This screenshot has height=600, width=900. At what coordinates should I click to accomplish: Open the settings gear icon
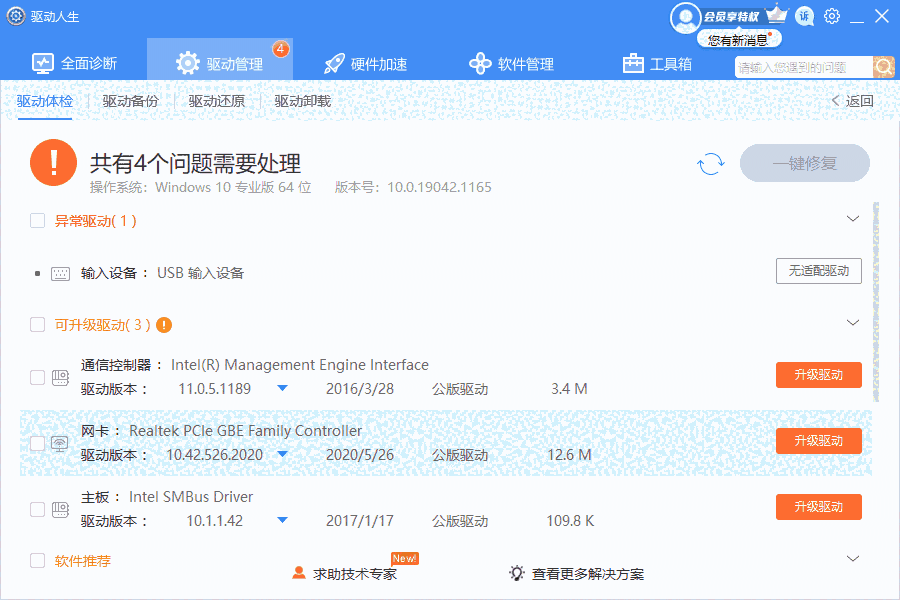pyautogui.click(x=832, y=16)
